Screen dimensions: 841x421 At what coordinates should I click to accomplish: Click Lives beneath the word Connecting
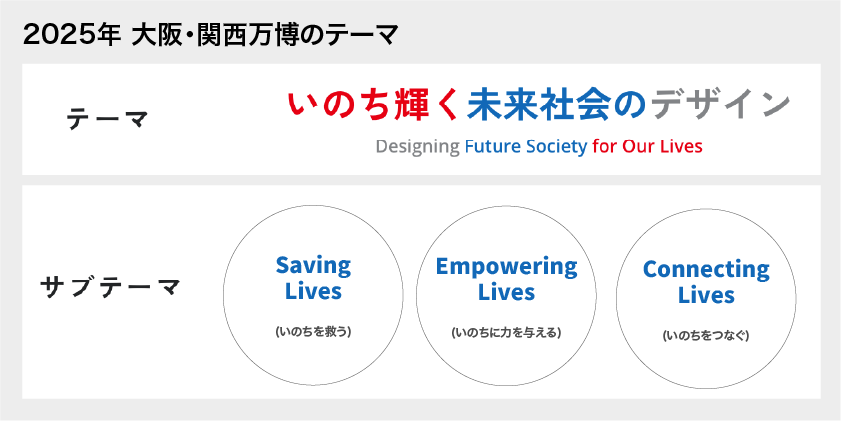(x=706, y=296)
